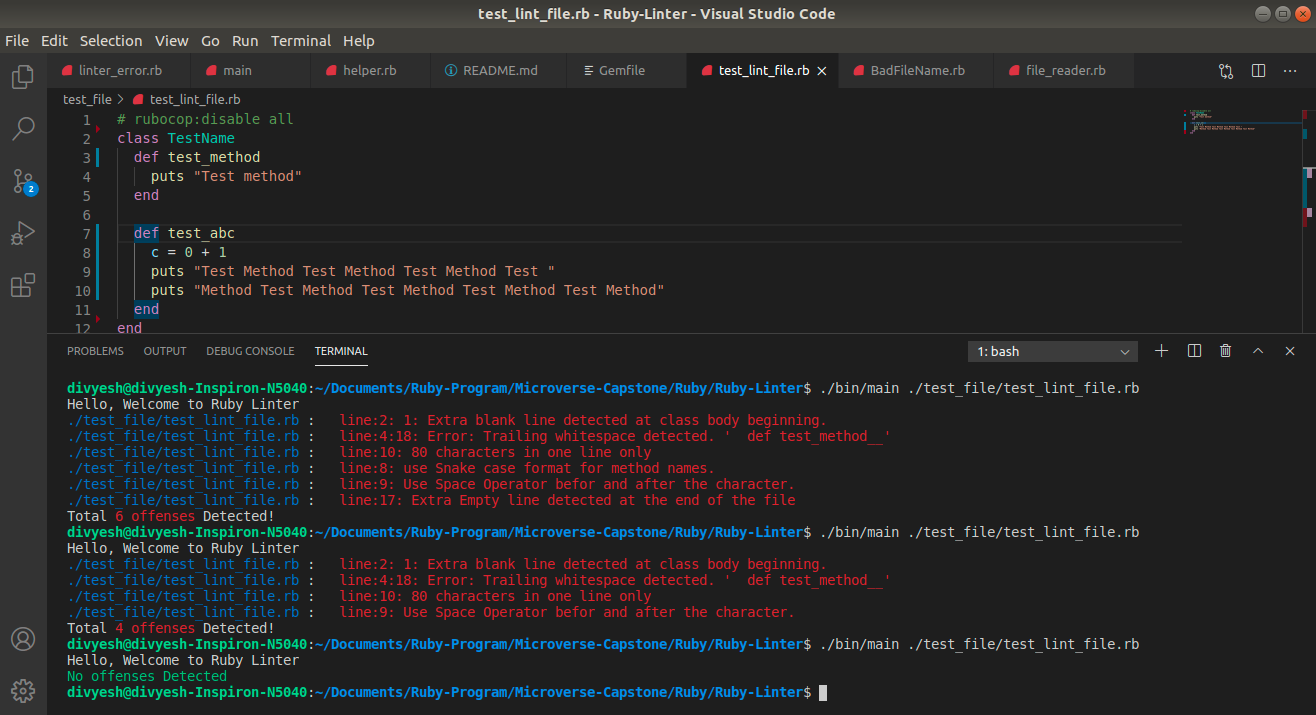Click 'Total 6 offenses Detected!' terminal line
The height and width of the screenshot is (715, 1316).
(170, 516)
